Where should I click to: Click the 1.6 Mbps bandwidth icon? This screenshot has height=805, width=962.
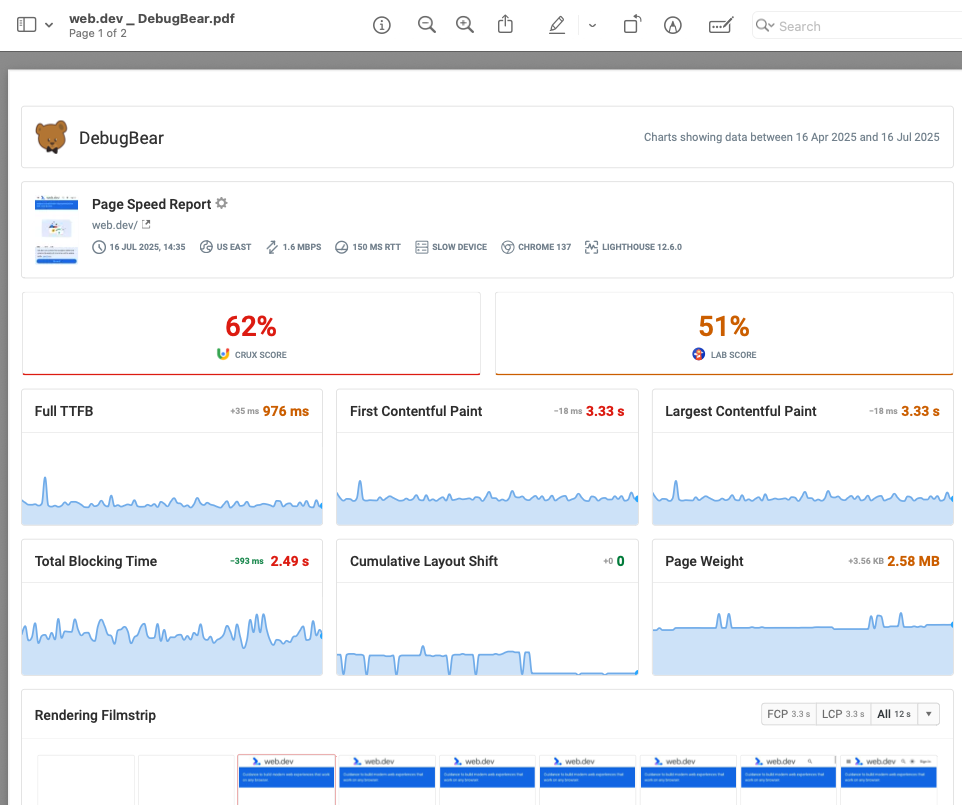(272, 247)
